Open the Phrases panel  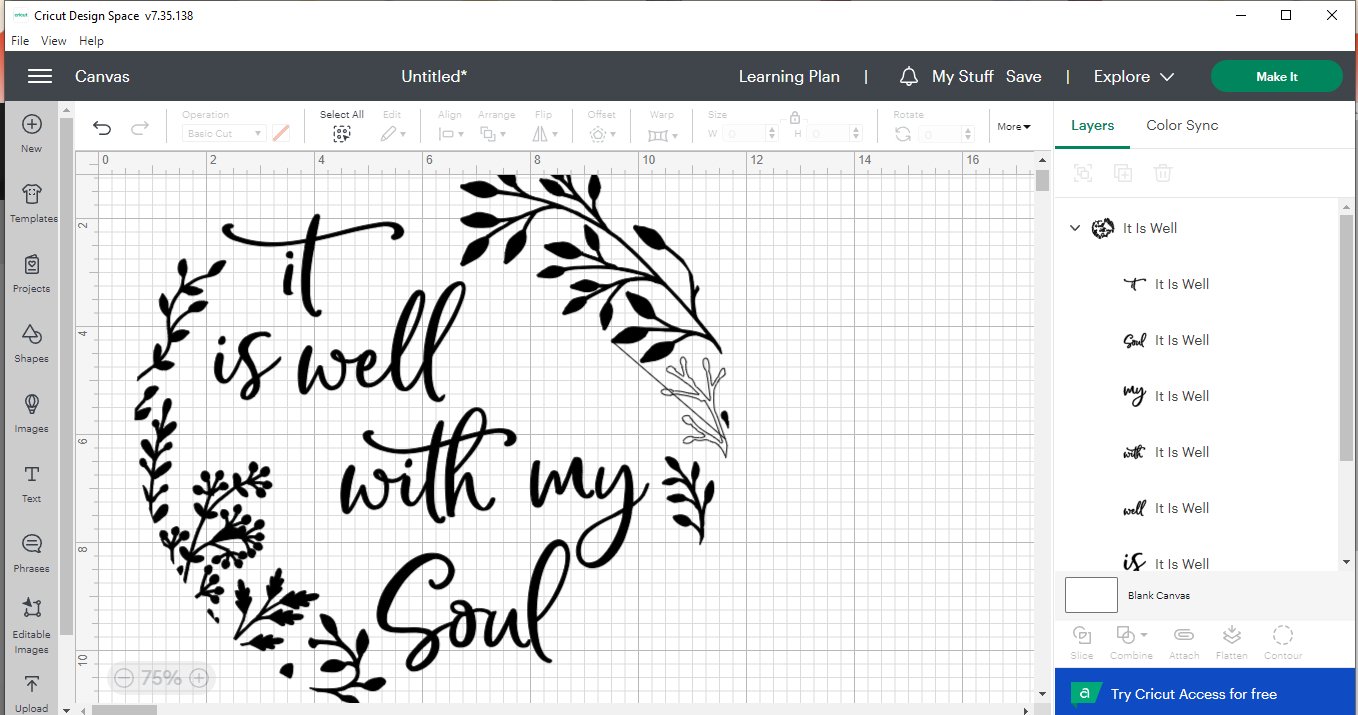(x=31, y=552)
